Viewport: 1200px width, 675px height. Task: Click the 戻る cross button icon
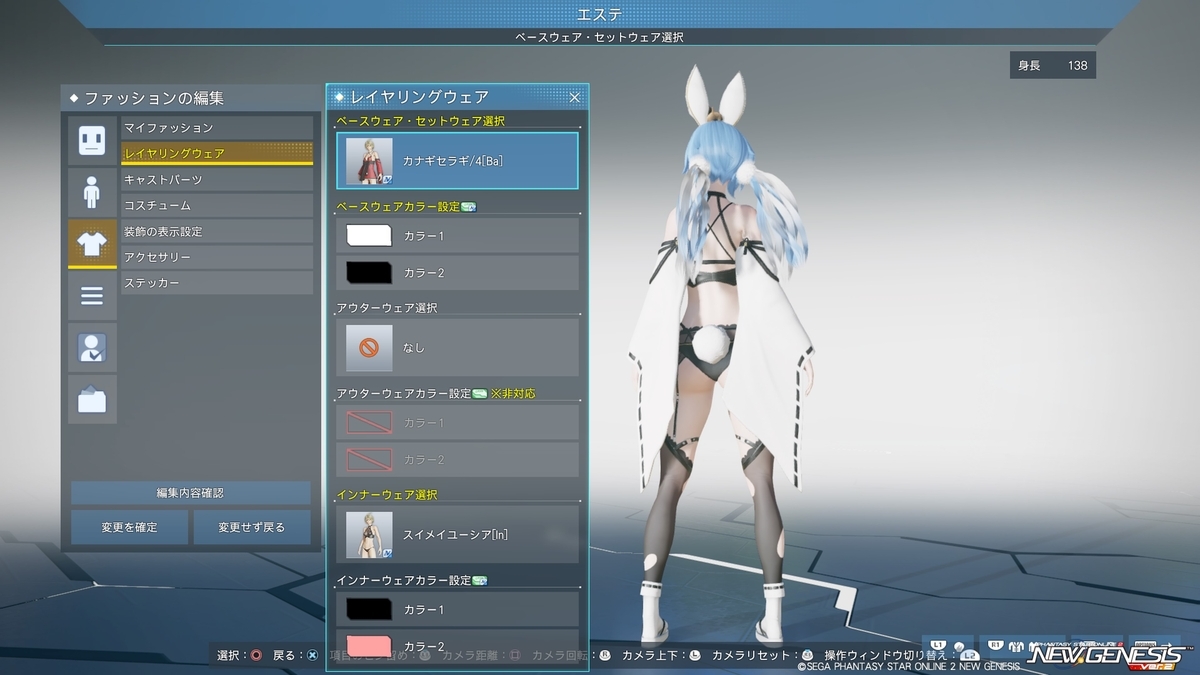click(313, 655)
